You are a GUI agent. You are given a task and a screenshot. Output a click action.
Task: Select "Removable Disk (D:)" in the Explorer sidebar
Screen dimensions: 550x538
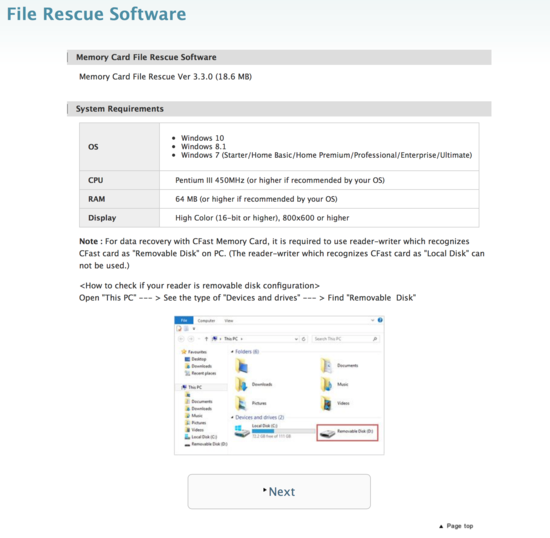(206, 444)
